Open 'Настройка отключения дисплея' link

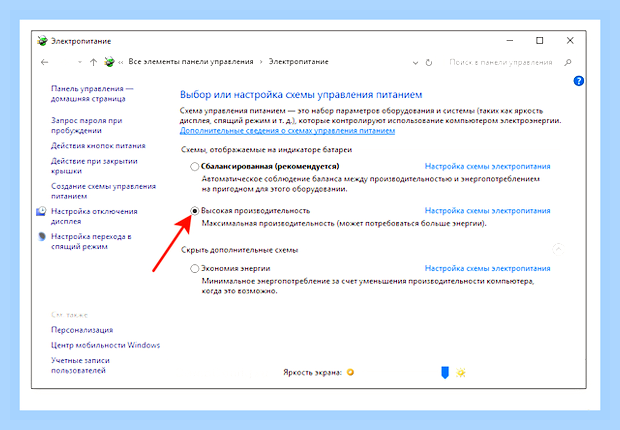(94, 216)
